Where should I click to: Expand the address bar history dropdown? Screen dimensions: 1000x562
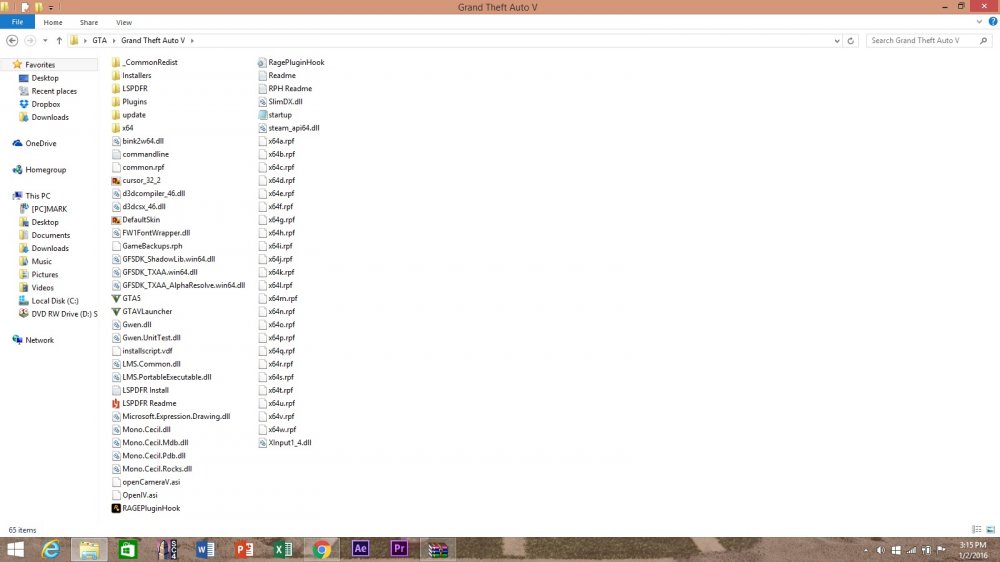[837, 40]
